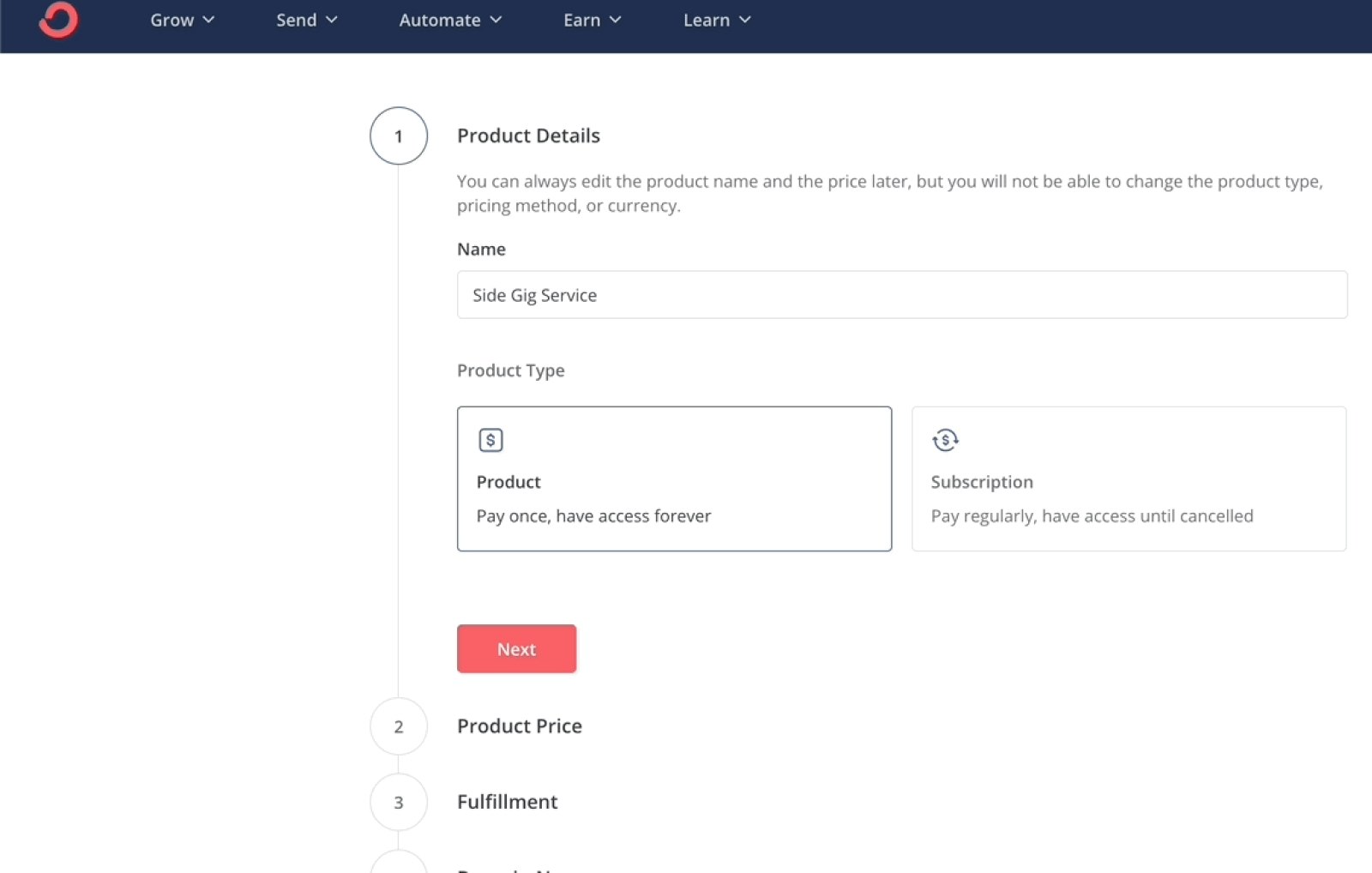Open the Grow menu label
The width and height of the screenshot is (1372, 873).
click(172, 20)
